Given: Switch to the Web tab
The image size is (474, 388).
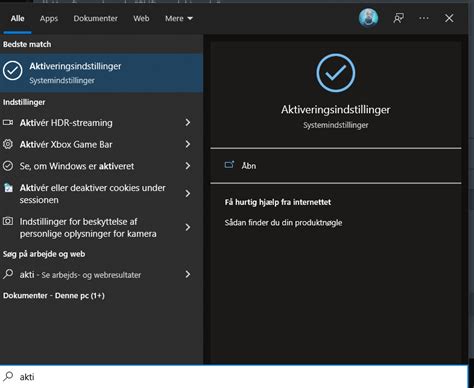Looking at the screenshot, I should (141, 18).
